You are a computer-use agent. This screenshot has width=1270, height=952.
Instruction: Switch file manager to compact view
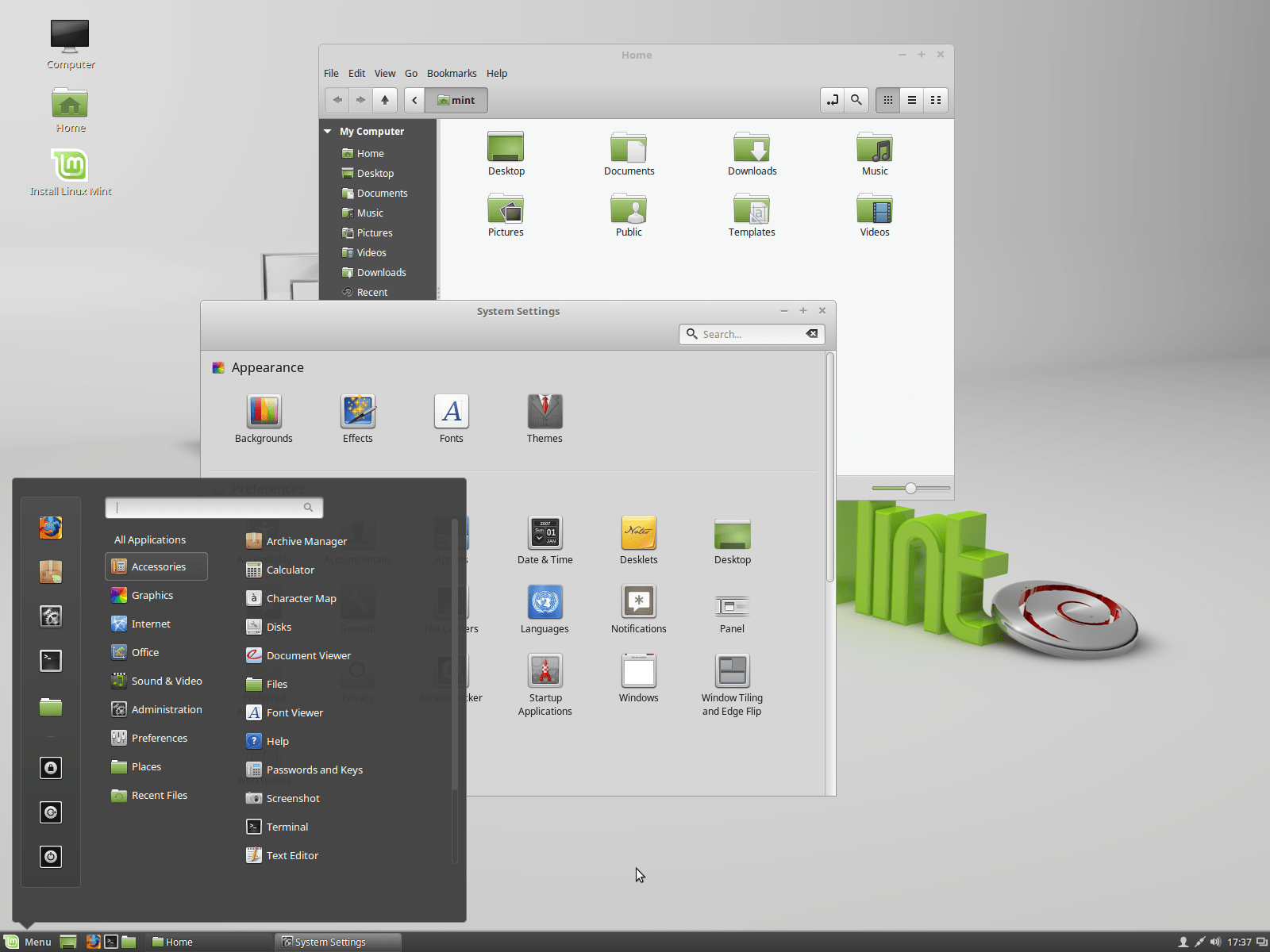click(936, 100)
